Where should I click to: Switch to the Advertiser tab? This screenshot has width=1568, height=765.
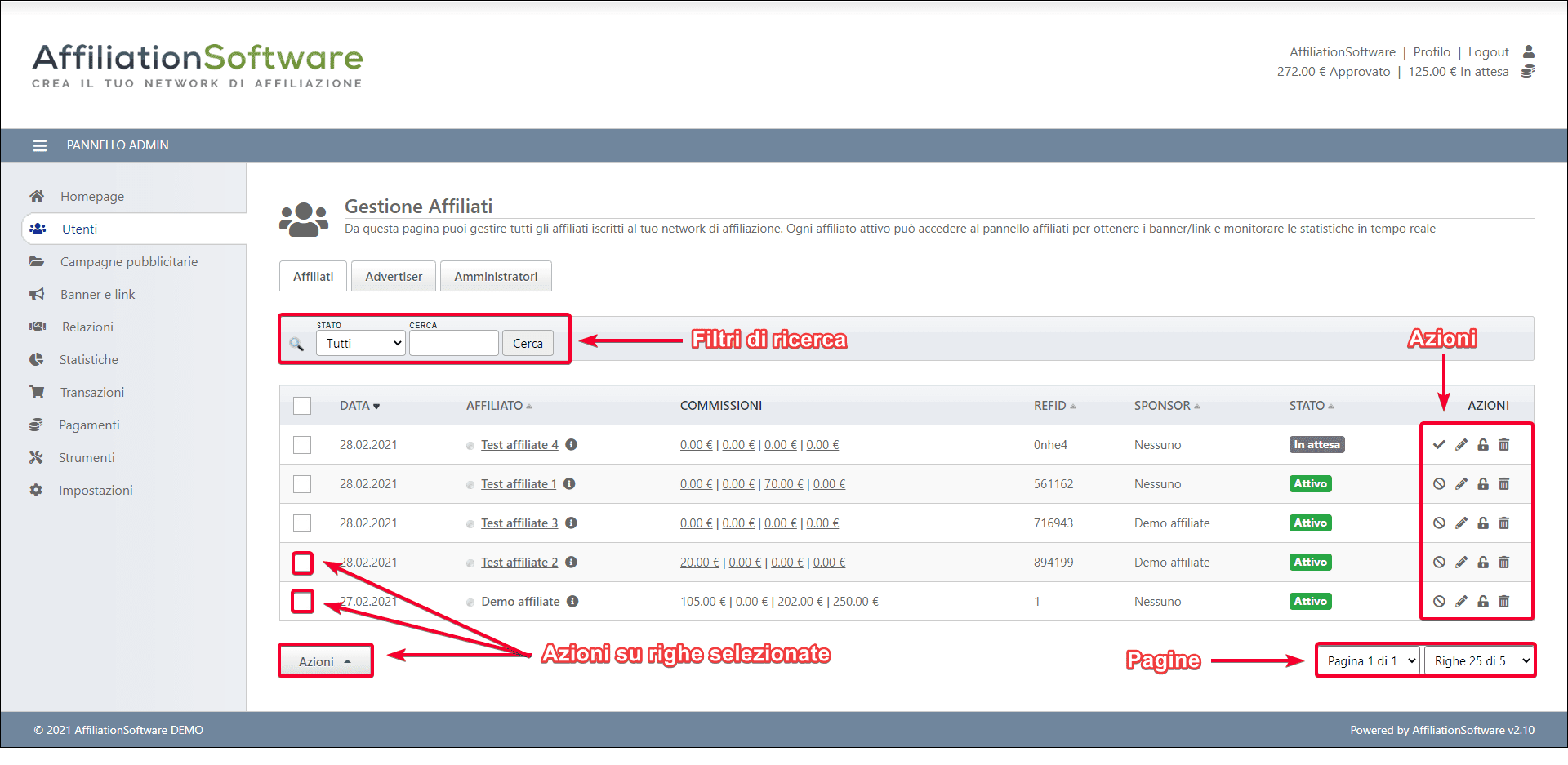tap(394, 277)
